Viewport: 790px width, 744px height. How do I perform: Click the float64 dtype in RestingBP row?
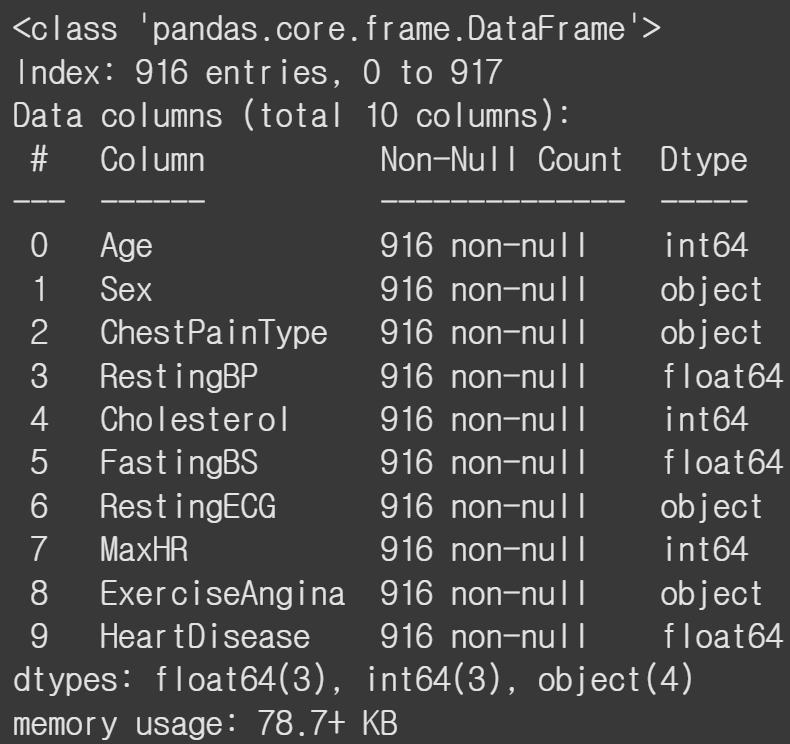[723, 376]
